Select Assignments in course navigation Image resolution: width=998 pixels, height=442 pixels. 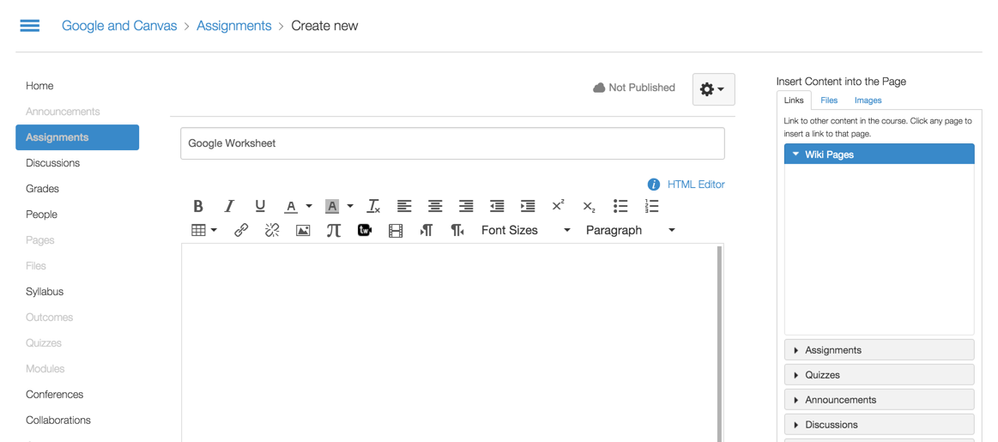tap(77, 137)
